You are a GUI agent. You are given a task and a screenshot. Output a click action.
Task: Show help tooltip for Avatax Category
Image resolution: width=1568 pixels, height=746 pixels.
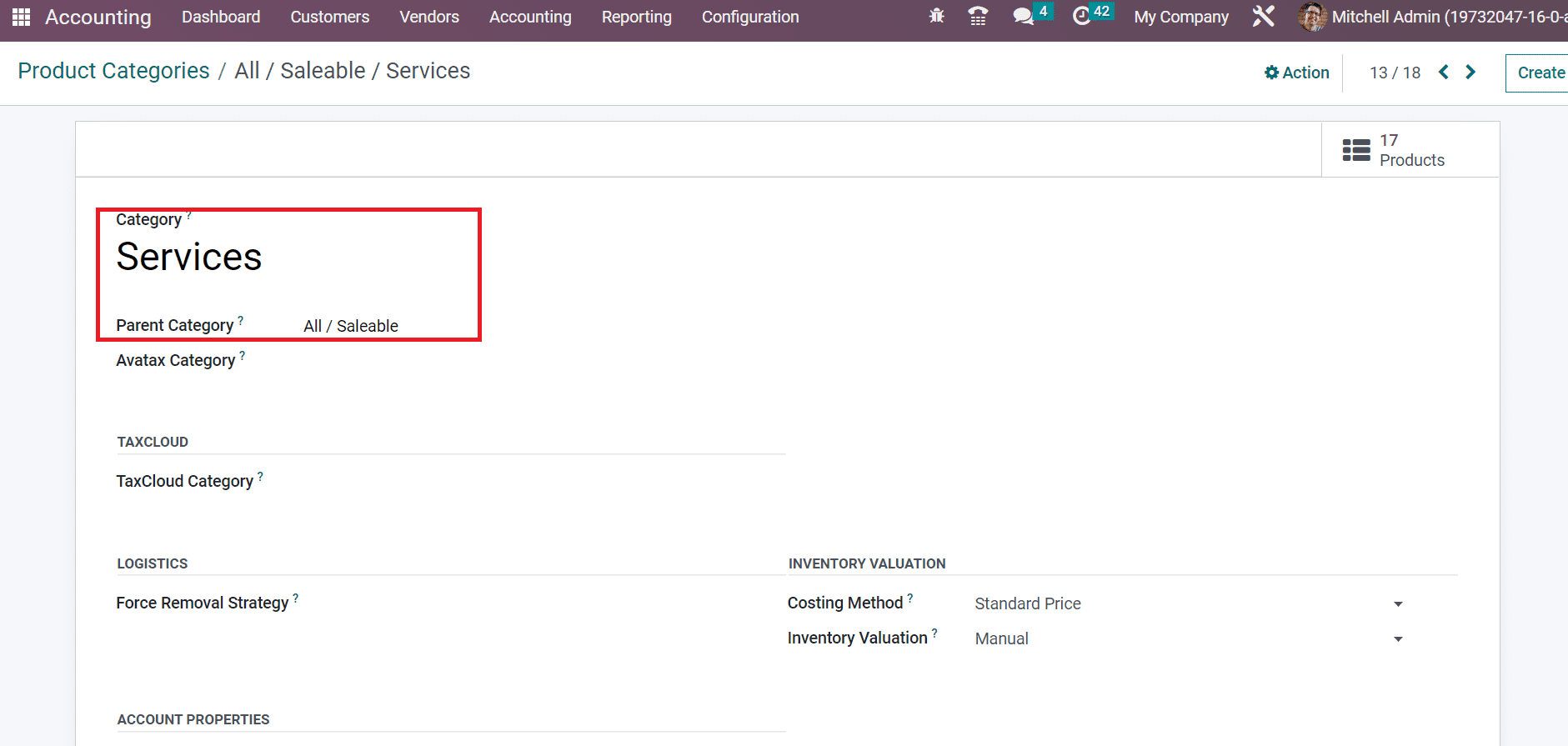pos(243,354)
